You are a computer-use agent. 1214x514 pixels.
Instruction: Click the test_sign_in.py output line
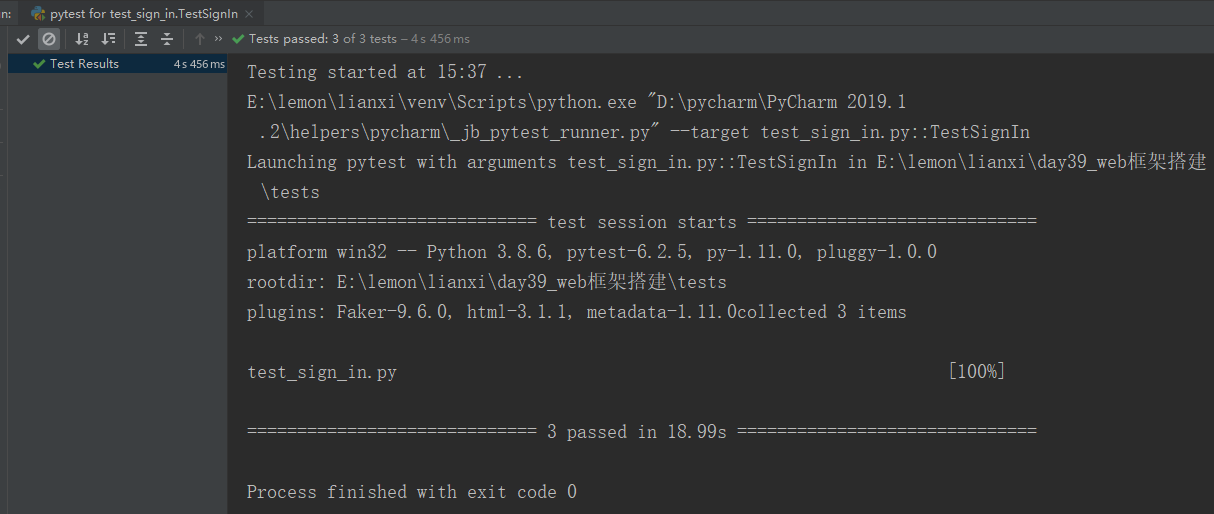(x=322, y=372)
